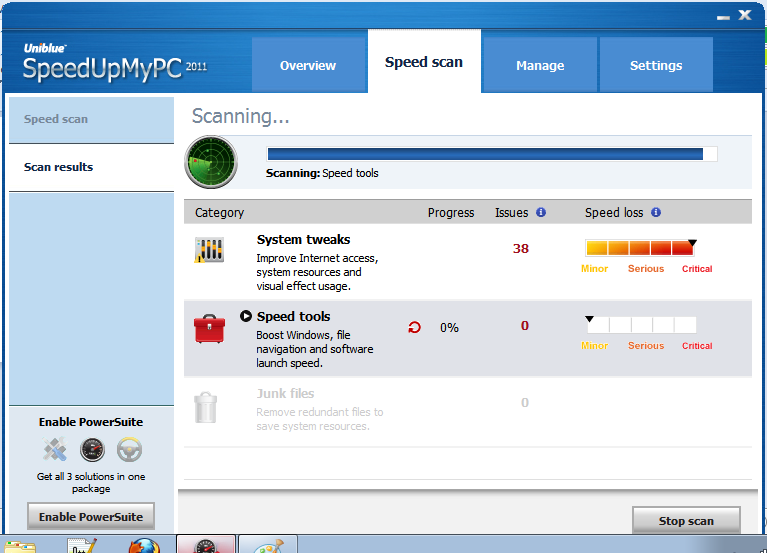Click the System tweaks speed loss gauge
The image size is (767, 553).
pos(641,247)
